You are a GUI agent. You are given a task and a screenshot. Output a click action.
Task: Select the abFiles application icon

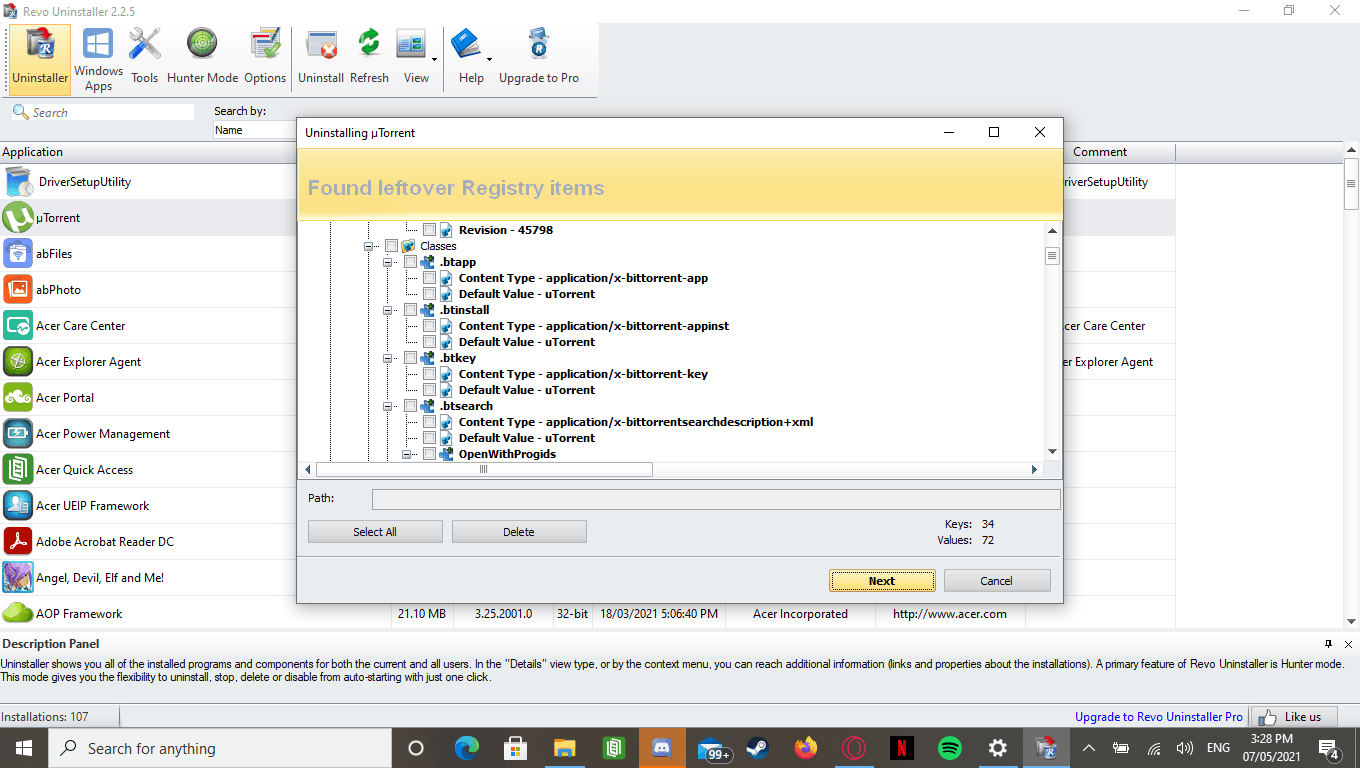click(18, 254)
